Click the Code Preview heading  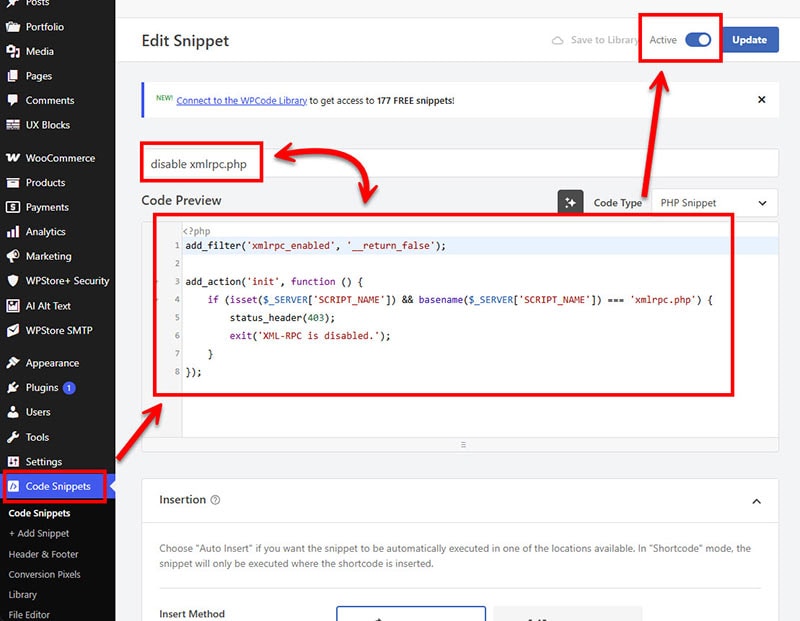[181, 200]
